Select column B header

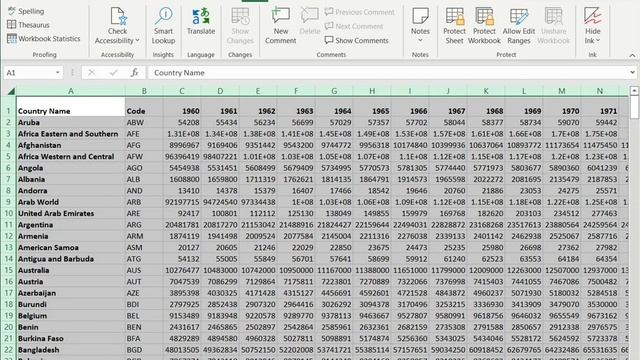(x=144, y=91)
